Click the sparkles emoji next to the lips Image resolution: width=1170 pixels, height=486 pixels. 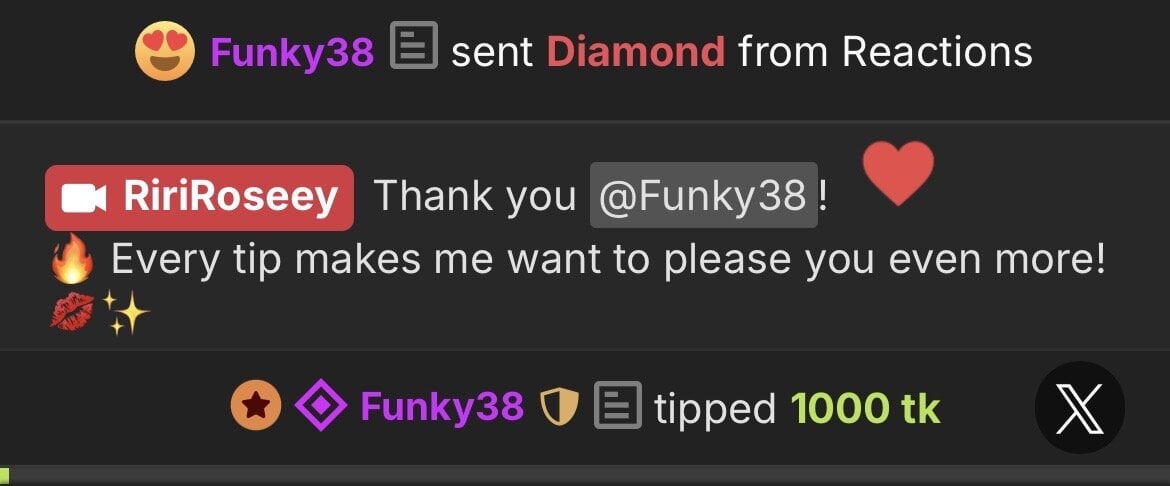(x=125, y=313)
